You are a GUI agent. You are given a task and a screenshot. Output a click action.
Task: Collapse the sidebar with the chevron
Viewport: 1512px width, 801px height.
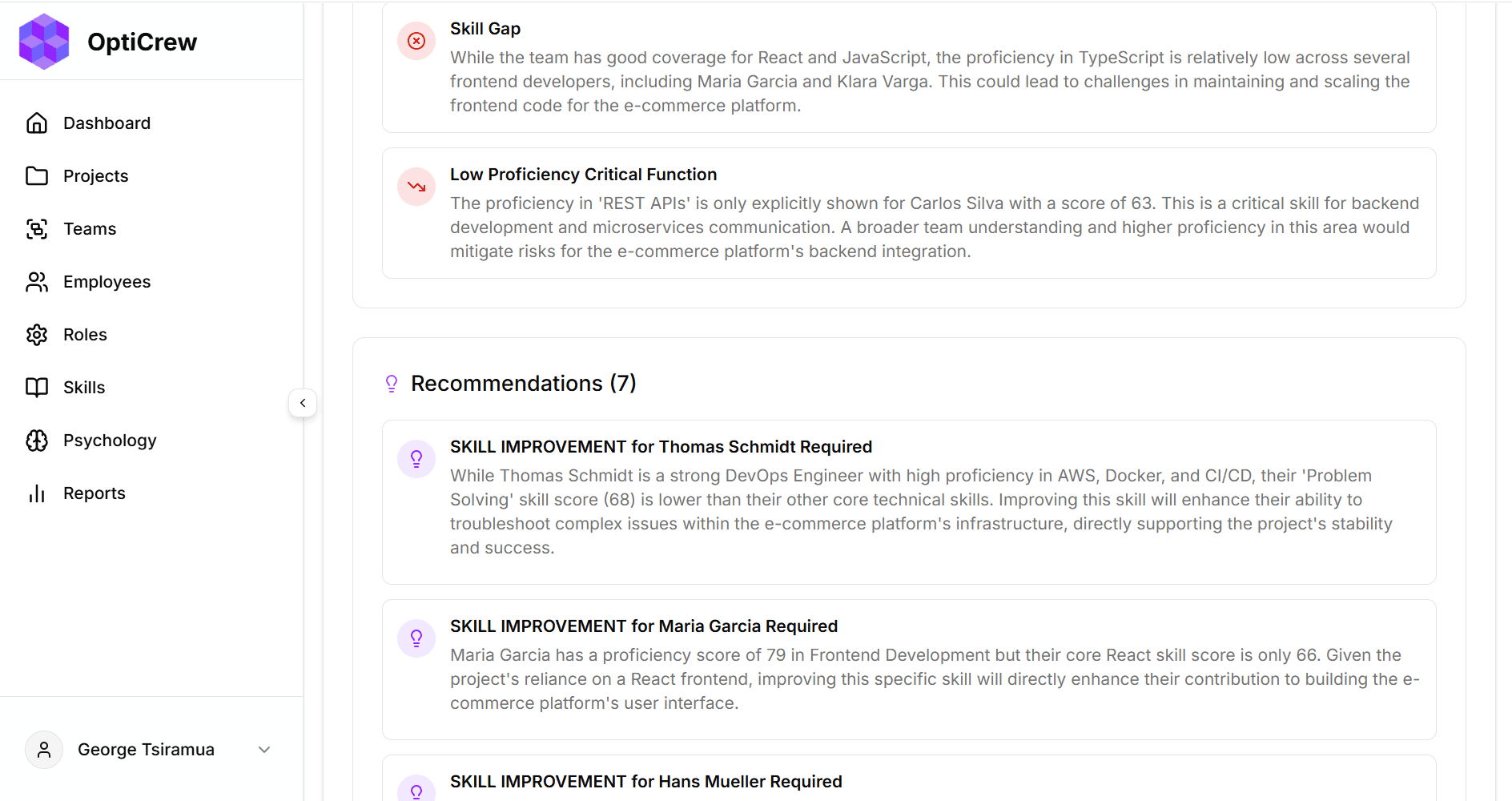point(303,403)
